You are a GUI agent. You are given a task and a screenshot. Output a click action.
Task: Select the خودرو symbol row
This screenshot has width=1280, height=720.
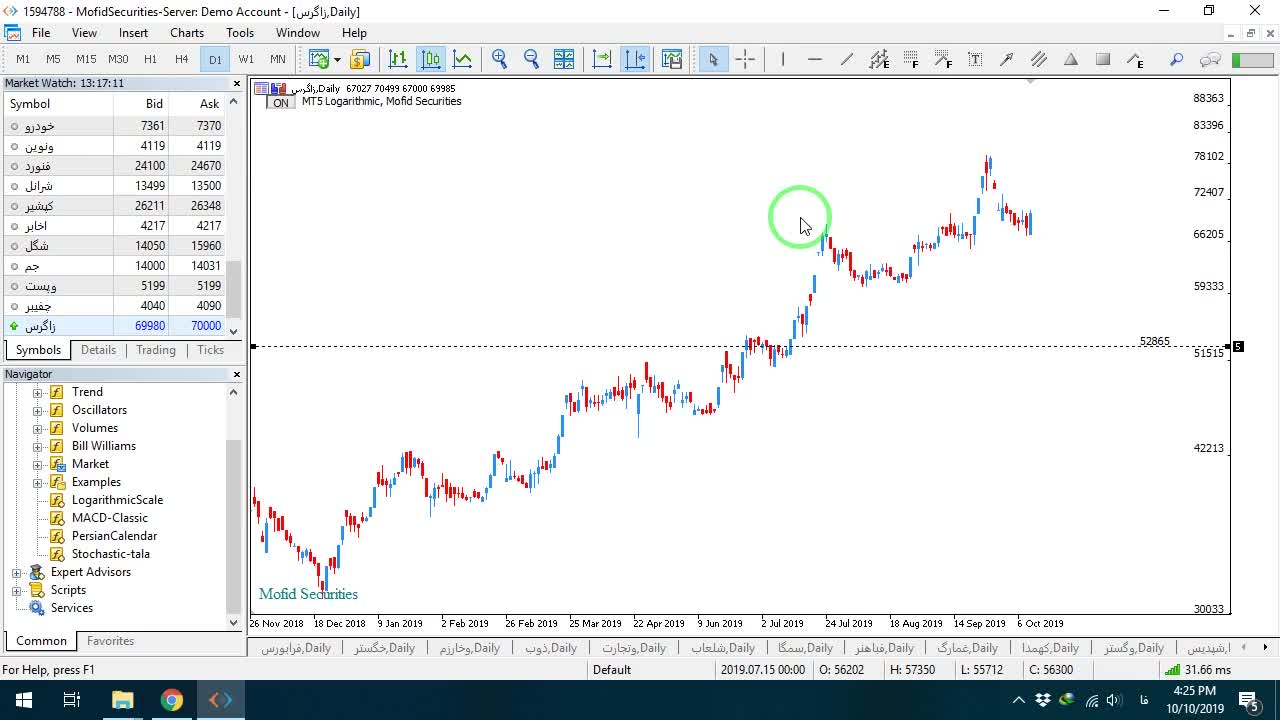pyautogui.click(x=118, y=126)
